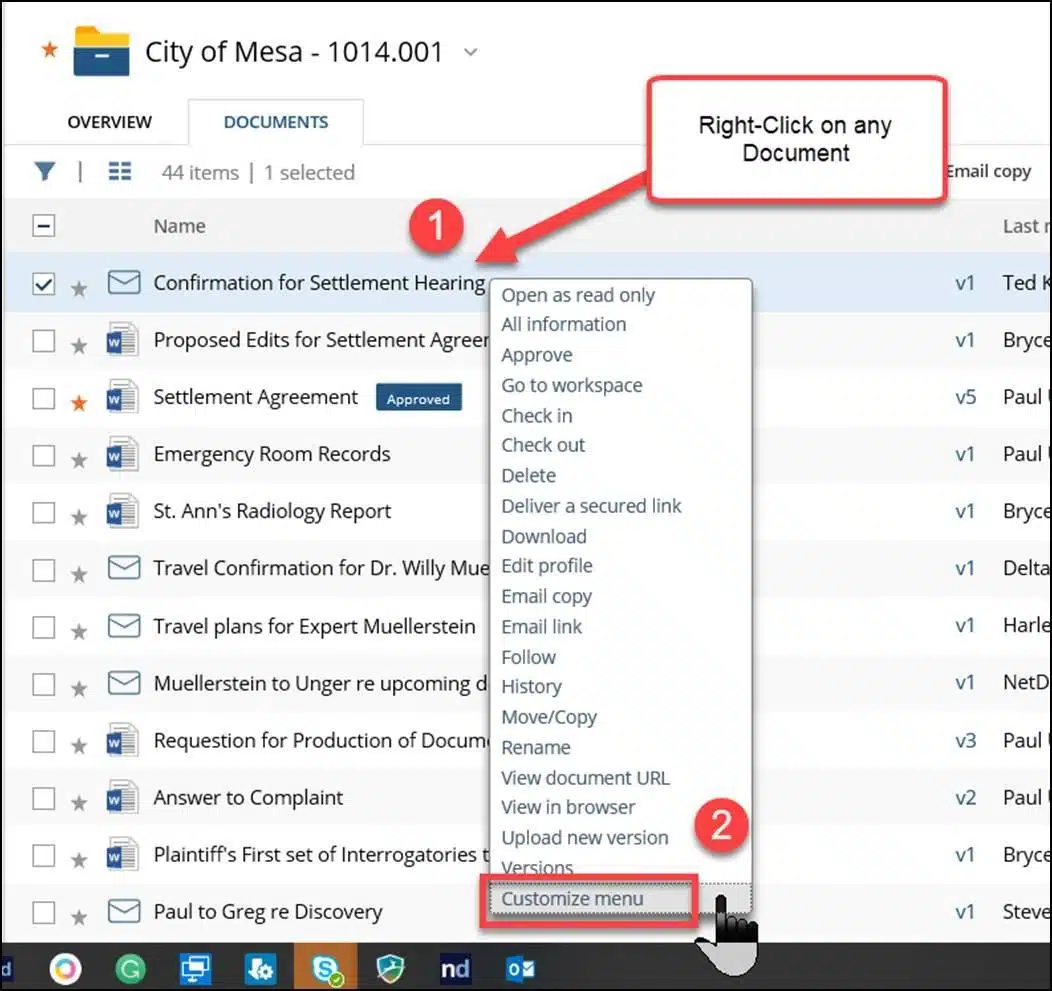
Task: Open the colorful ring app in taskbar
Action: click(x=66, y=969)
